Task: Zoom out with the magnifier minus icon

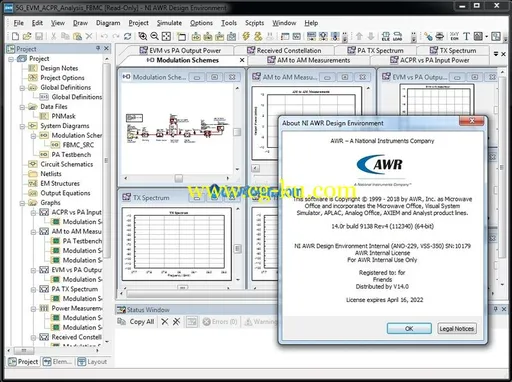Action: click(x=154, y=36)
